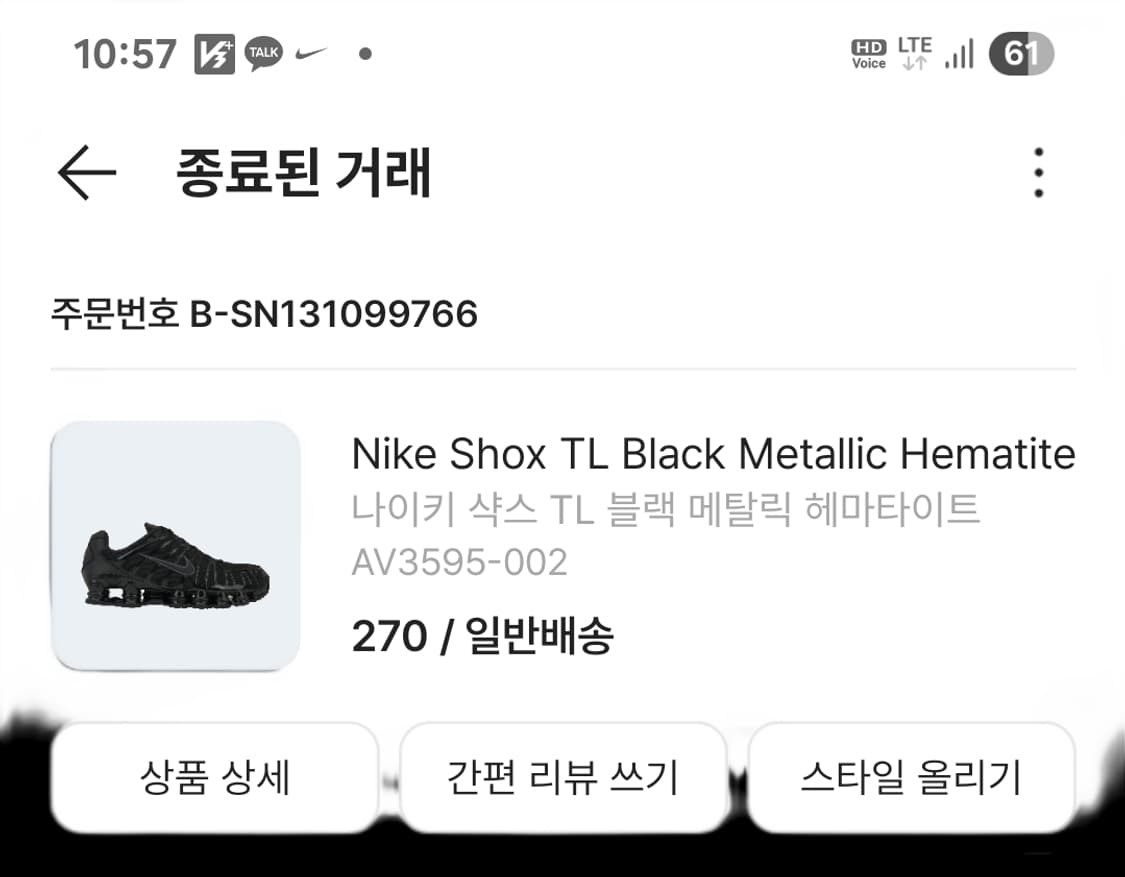Tap the signal strength bars icon
Screen dimensions: 1125x877
[957, 55]
